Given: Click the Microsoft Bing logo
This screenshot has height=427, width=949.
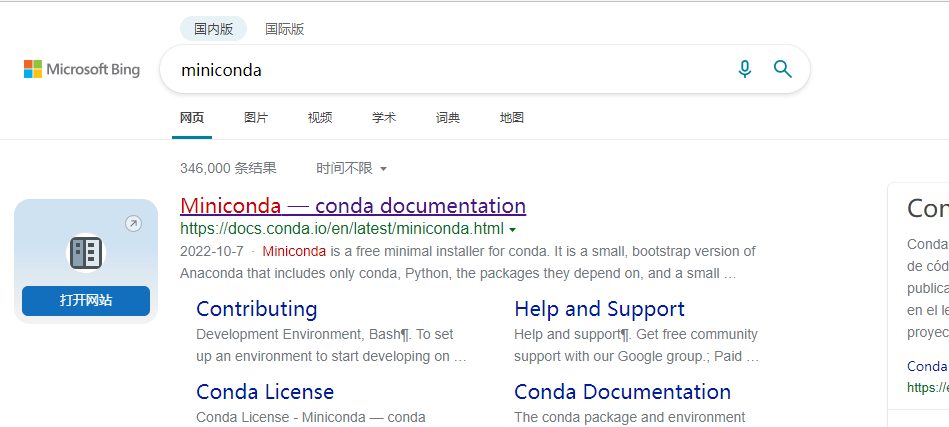Looking at the screenshot, I should [x=82, y=69].
